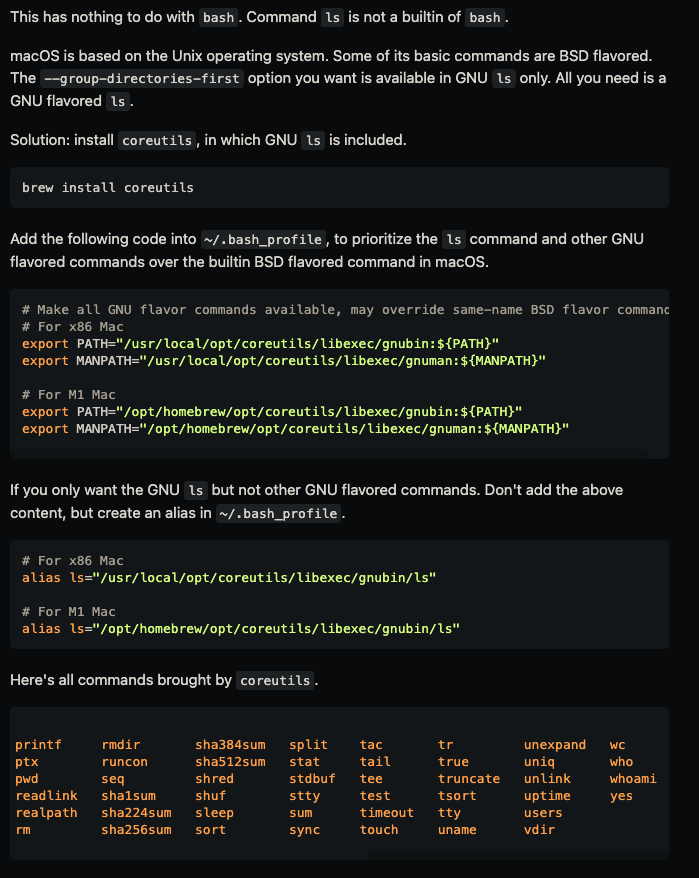The image size is (699, 878).
Task: Click the M1 export MANPATH line
Action: [295, 428]
